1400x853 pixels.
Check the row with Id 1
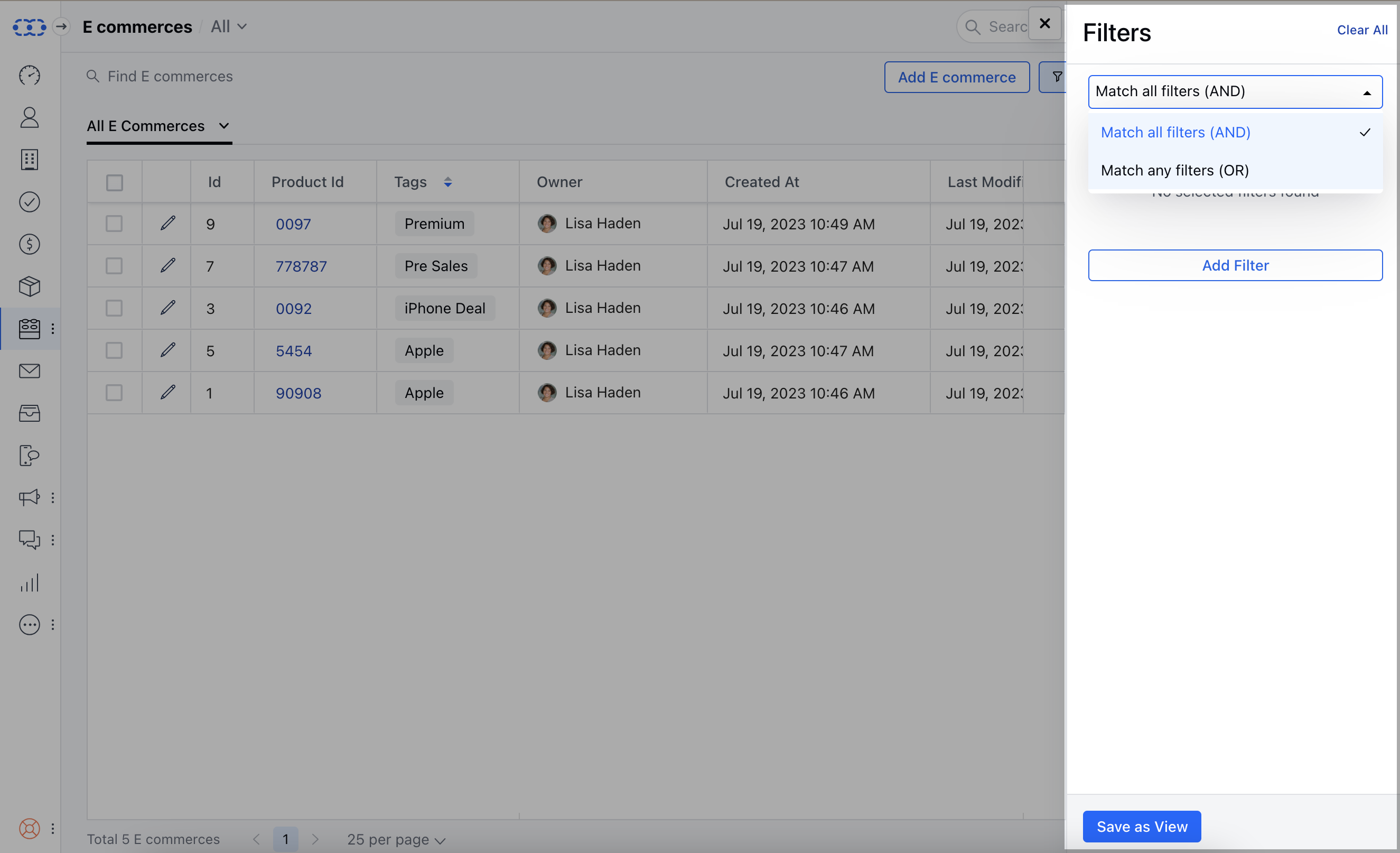click(114, 392)
